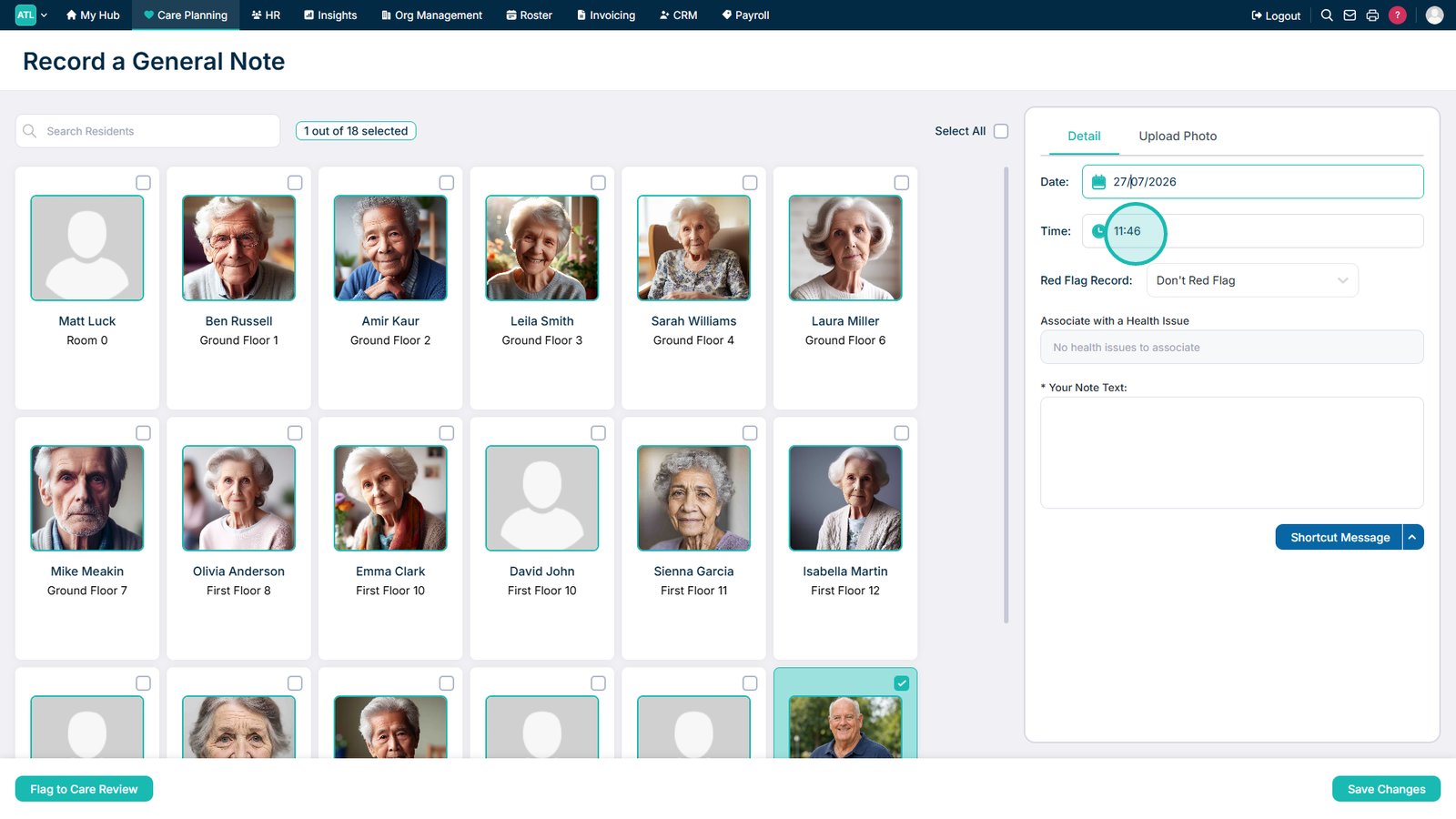Click Matt Luck's placeholder avatar
This screenshot has height=819, width=1456.
tap(87, 248)
